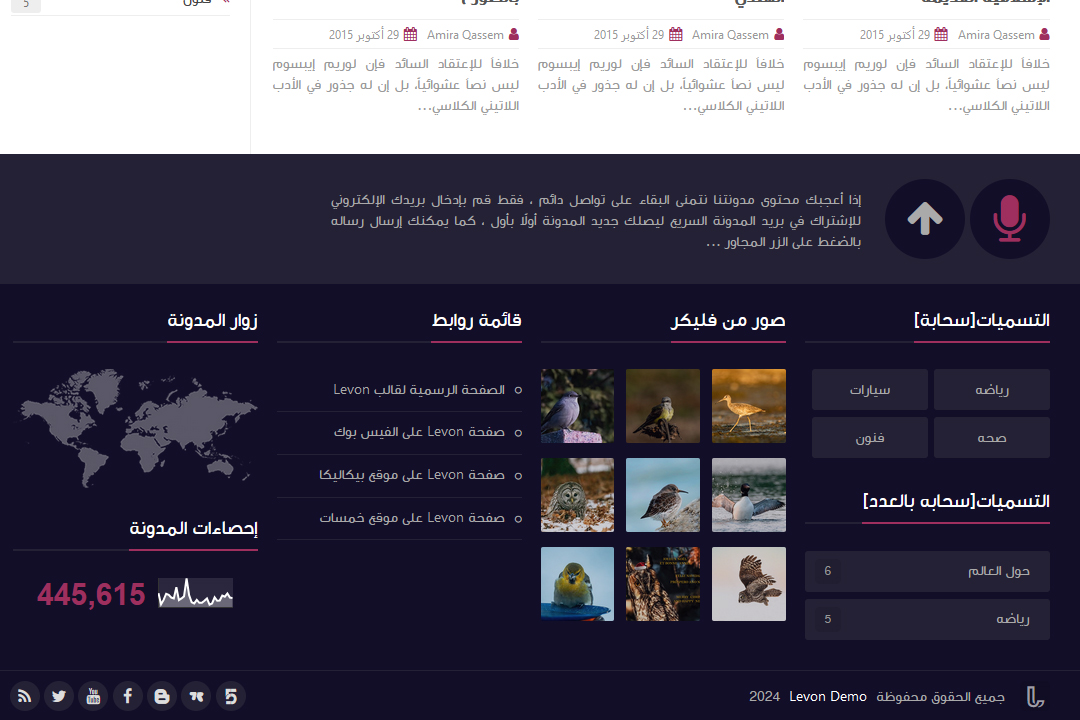1080x720 pixels.
Task: Click the count badge 5 in the رياضه row
Action: 828,619
